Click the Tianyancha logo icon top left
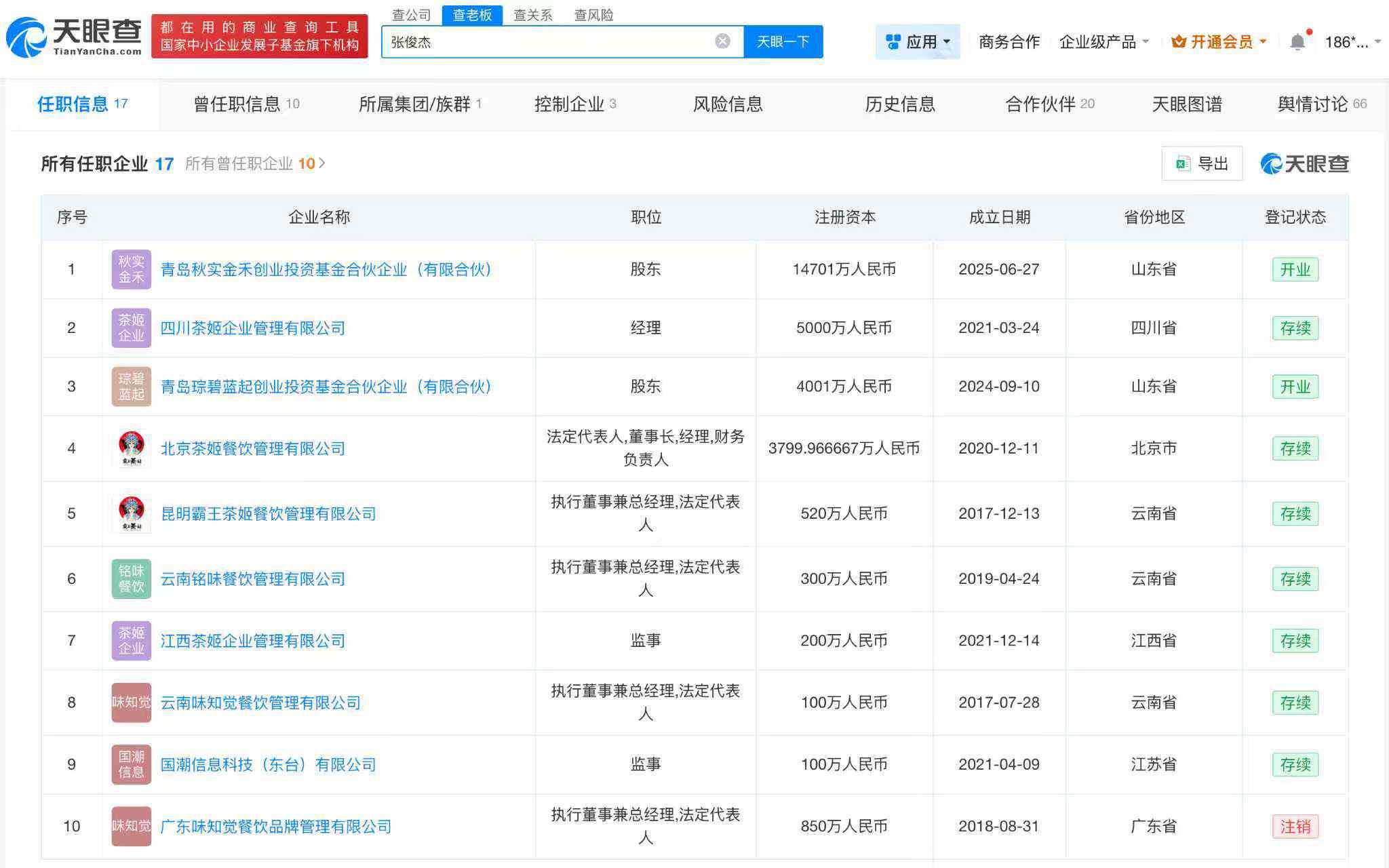The image size is (1389, 868). pyautogui.click(x=27, y=37)
